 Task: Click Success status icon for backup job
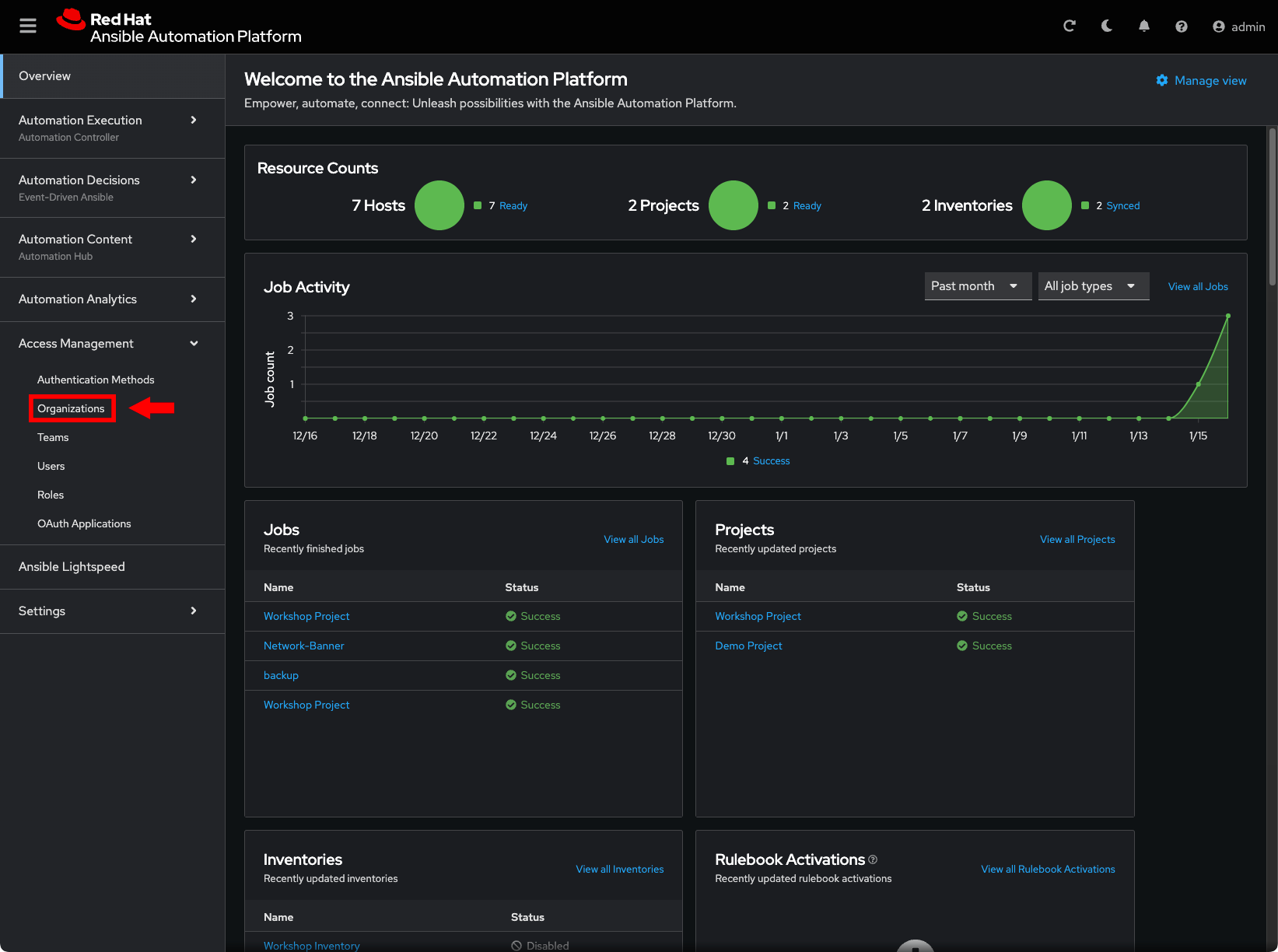coord(511,676)
